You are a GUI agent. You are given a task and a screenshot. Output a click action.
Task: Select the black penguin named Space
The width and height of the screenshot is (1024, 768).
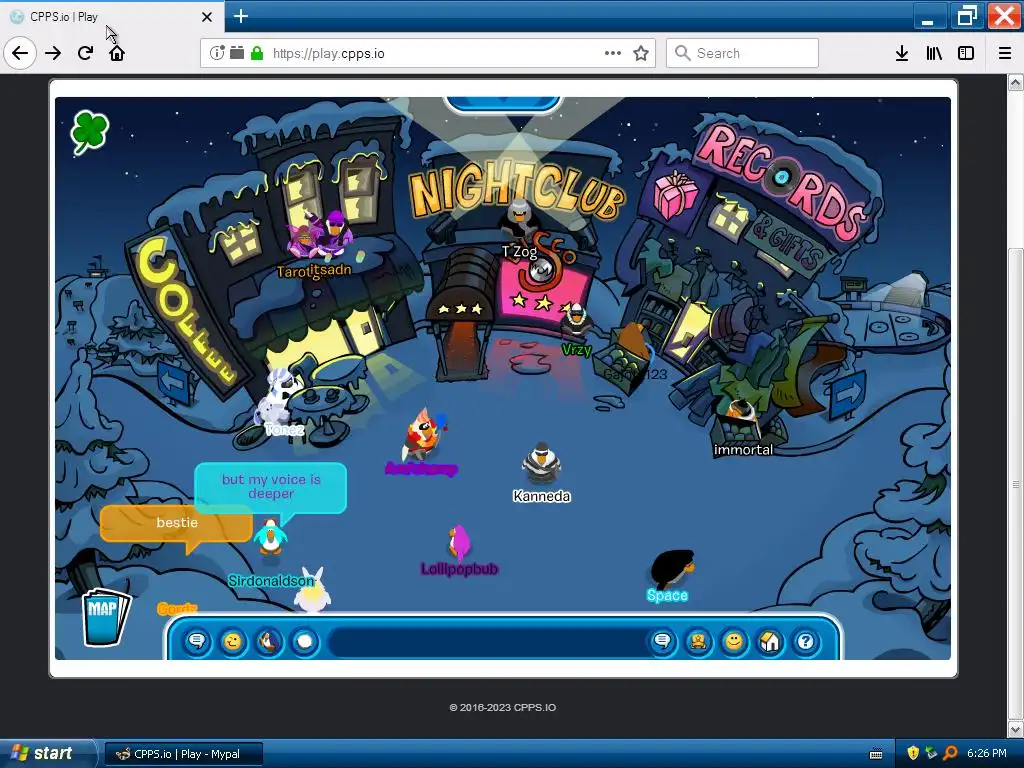point(672,568)
